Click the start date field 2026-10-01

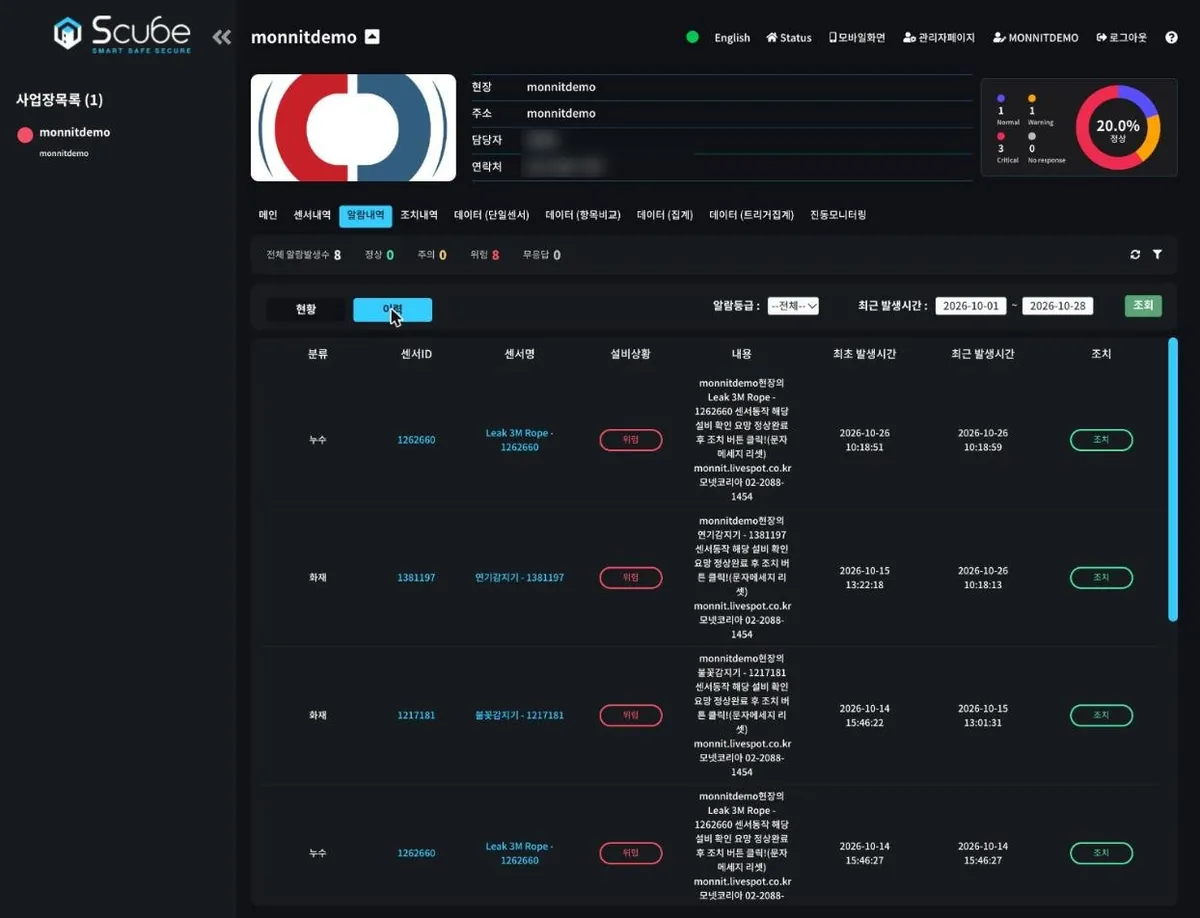(971, 306)
